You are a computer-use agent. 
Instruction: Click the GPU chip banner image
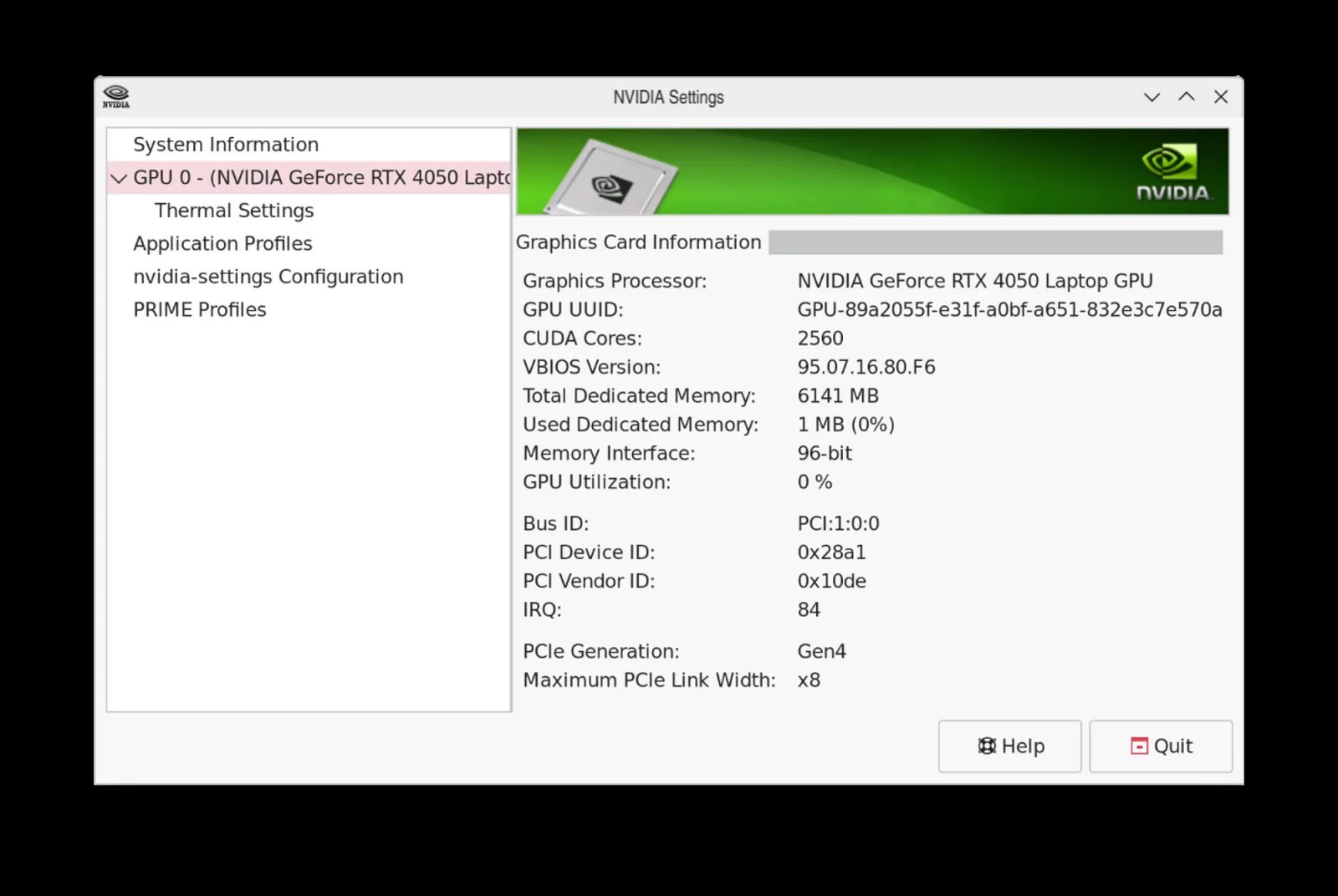[x=612, y=177]
